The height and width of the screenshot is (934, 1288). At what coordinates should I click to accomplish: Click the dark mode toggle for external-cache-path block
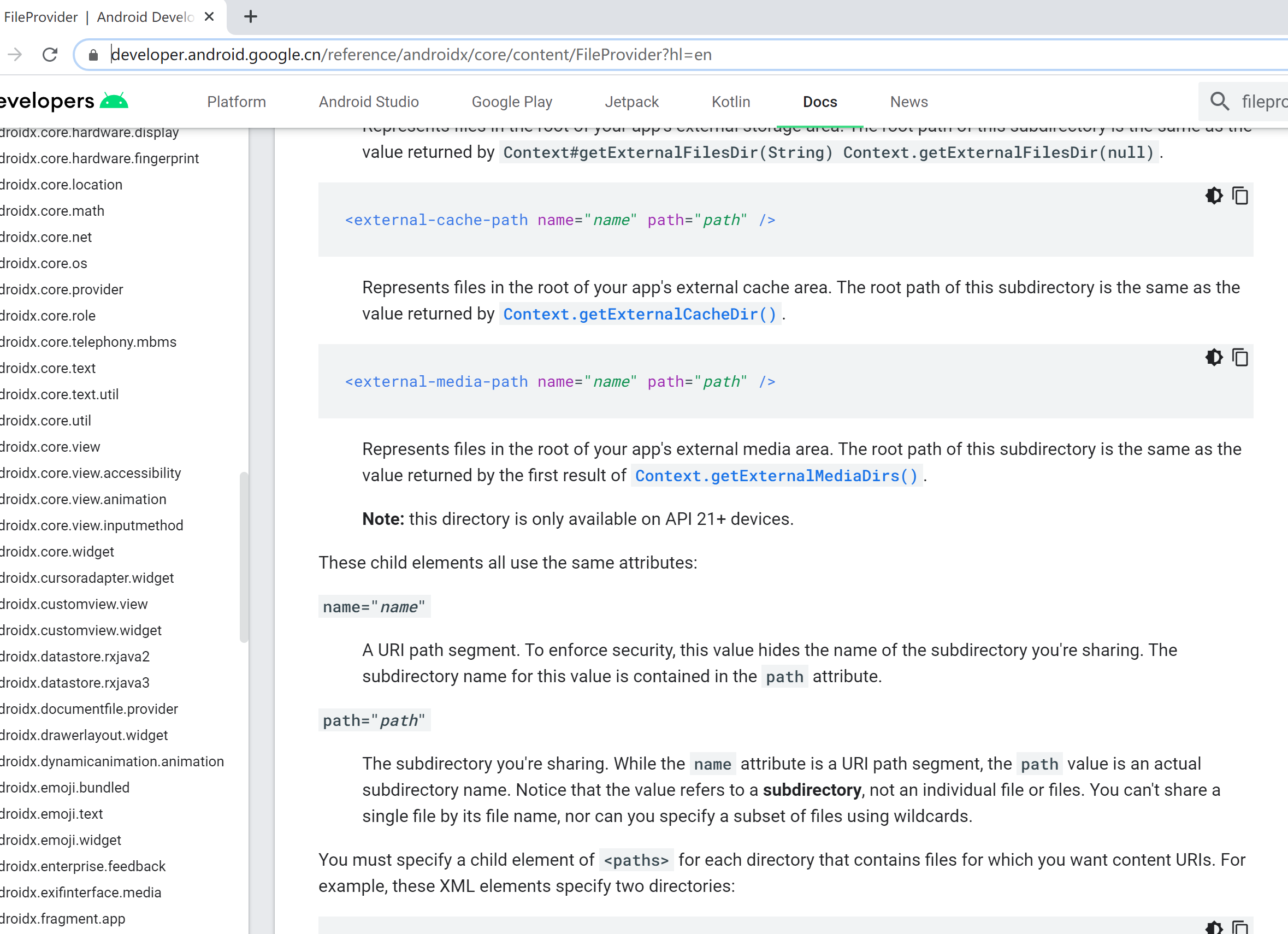(x=1214, y=196)
